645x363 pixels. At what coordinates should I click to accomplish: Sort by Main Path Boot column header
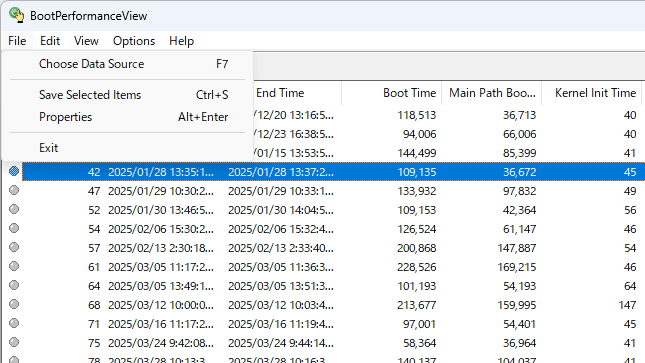[492, 93]
